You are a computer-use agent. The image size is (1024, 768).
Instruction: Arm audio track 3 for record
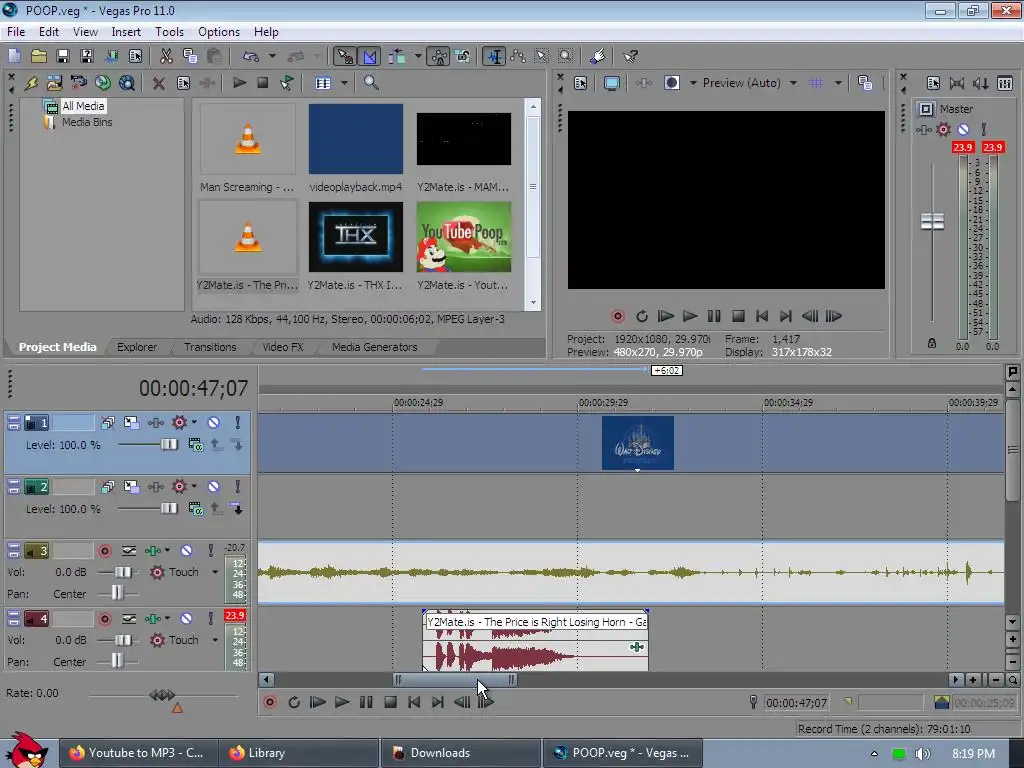pos(104,551)
